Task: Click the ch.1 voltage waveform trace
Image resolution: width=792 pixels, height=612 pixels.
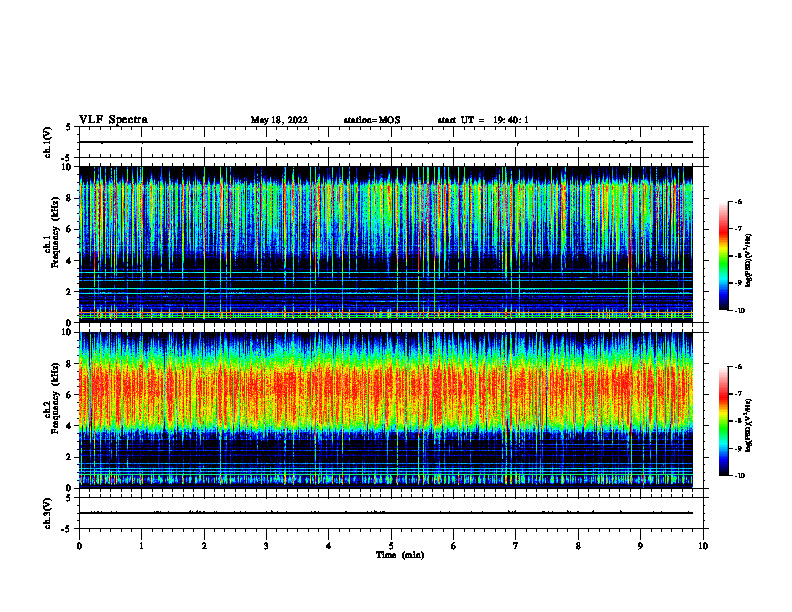Action: pyautogui.click(x=386, y=142)
